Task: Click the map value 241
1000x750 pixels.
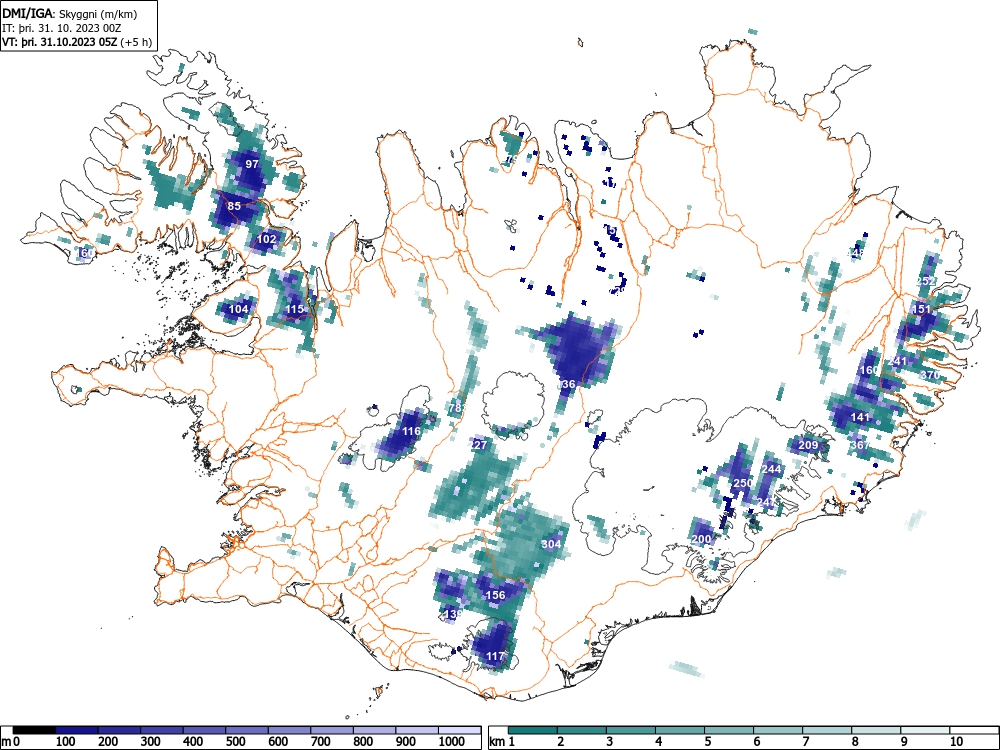Action: (897, 361)
